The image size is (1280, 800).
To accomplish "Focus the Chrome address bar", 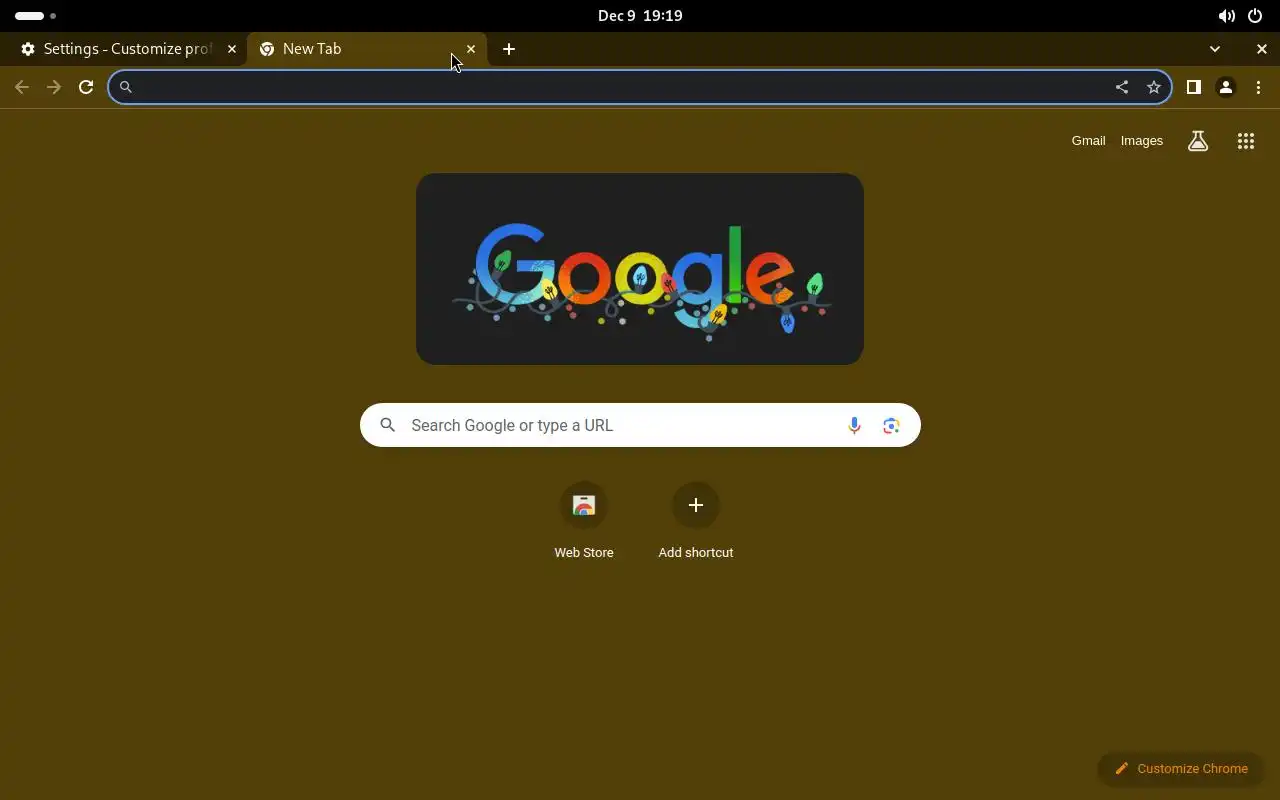I will click(x=640, y=87).
